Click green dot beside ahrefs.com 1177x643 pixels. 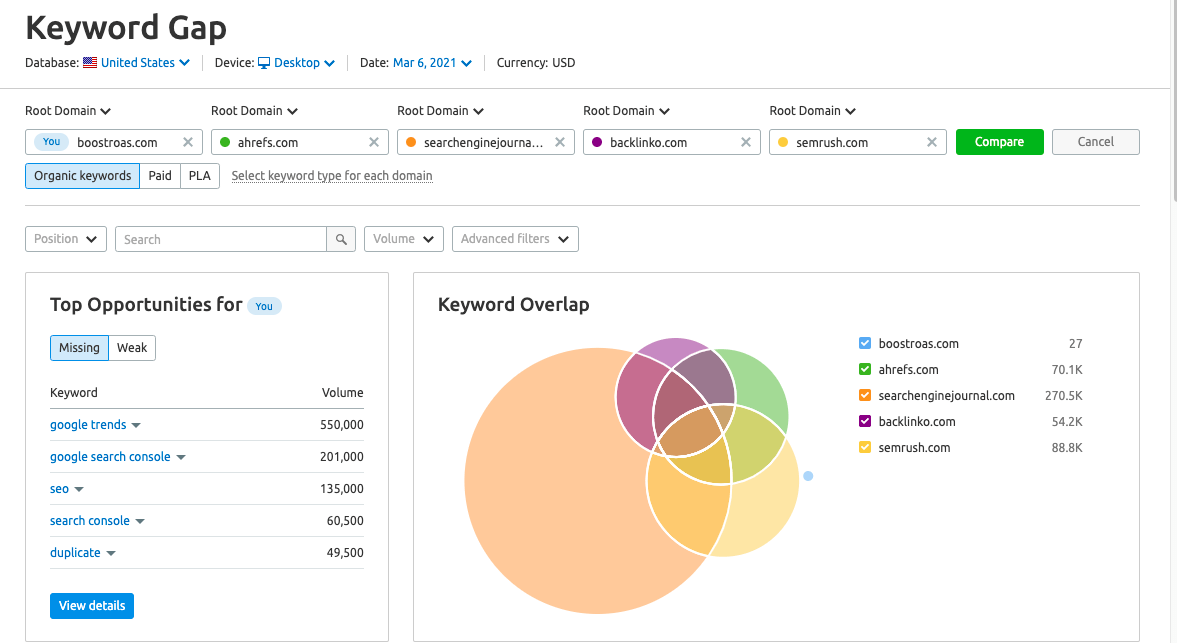[224, 142]
